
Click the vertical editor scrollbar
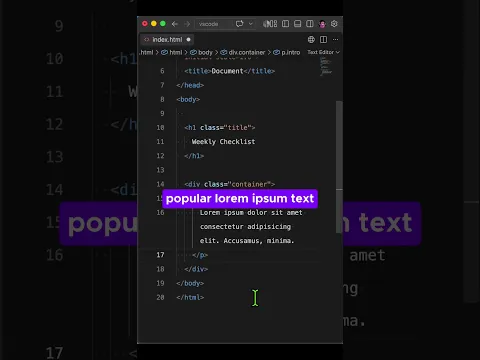click(x=339, y=167)
